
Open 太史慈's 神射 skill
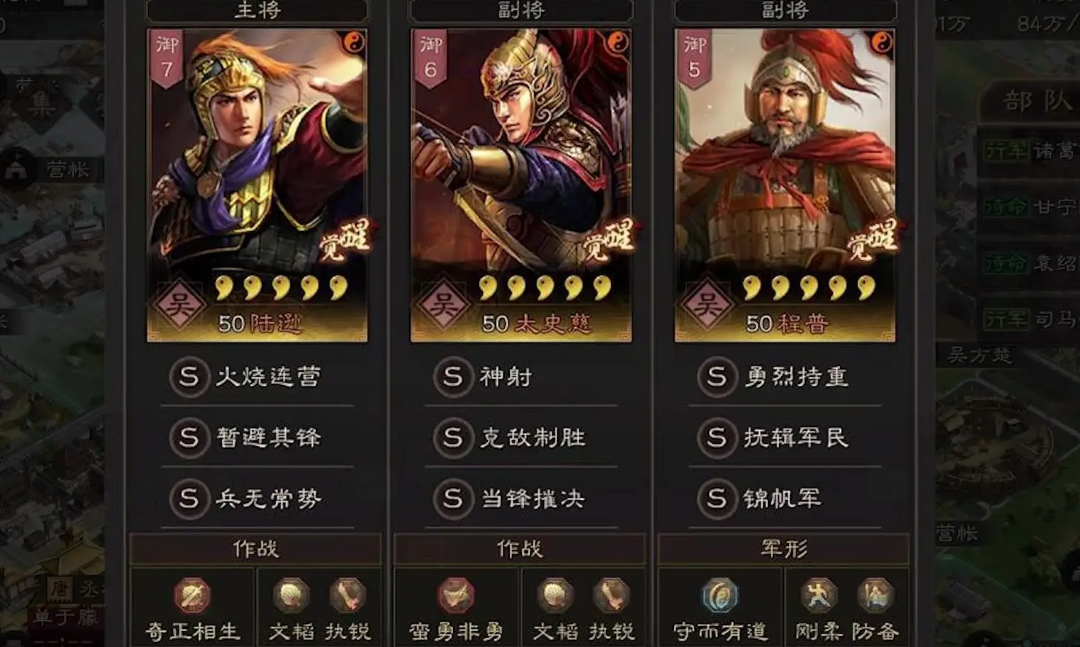click(521, 377)
